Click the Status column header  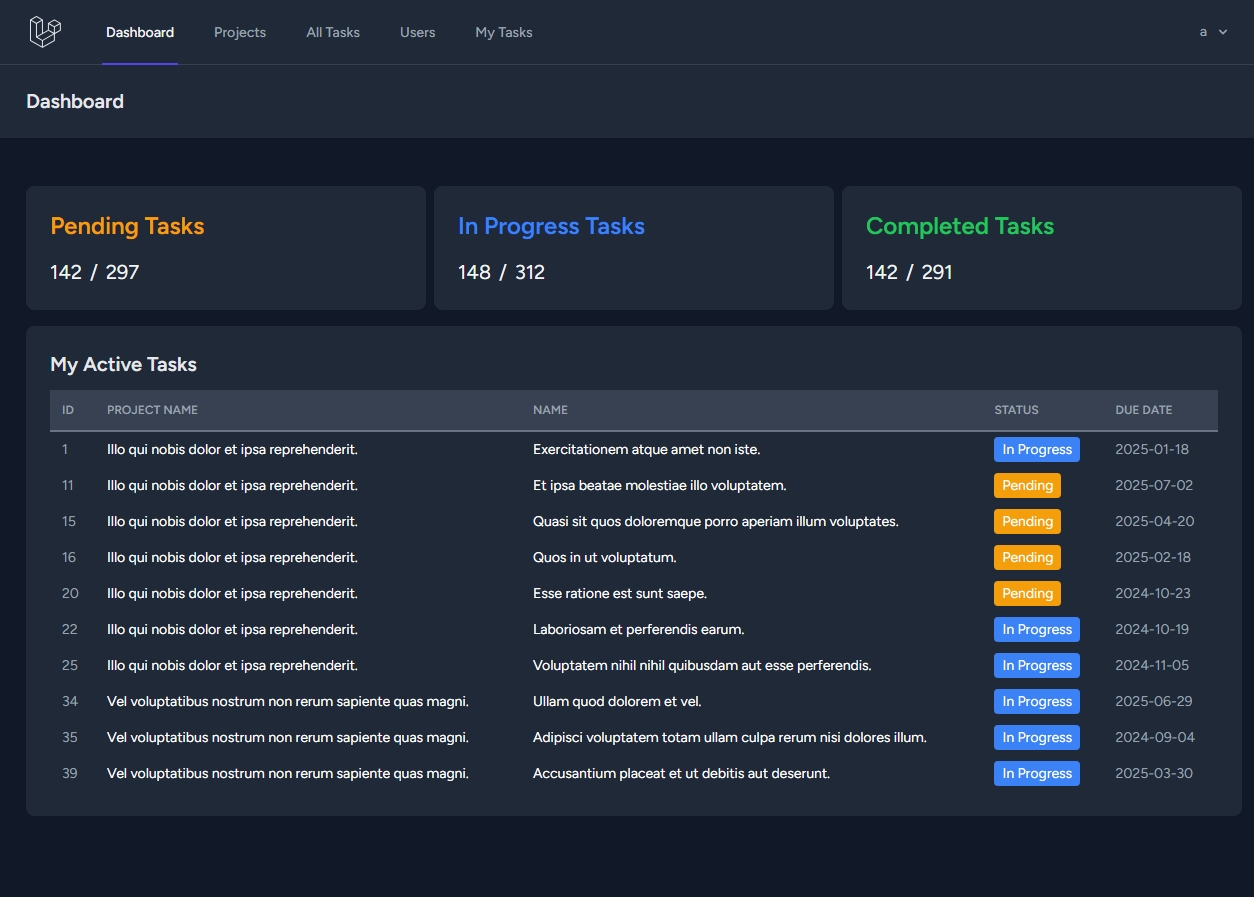[x=1016, y=410]
